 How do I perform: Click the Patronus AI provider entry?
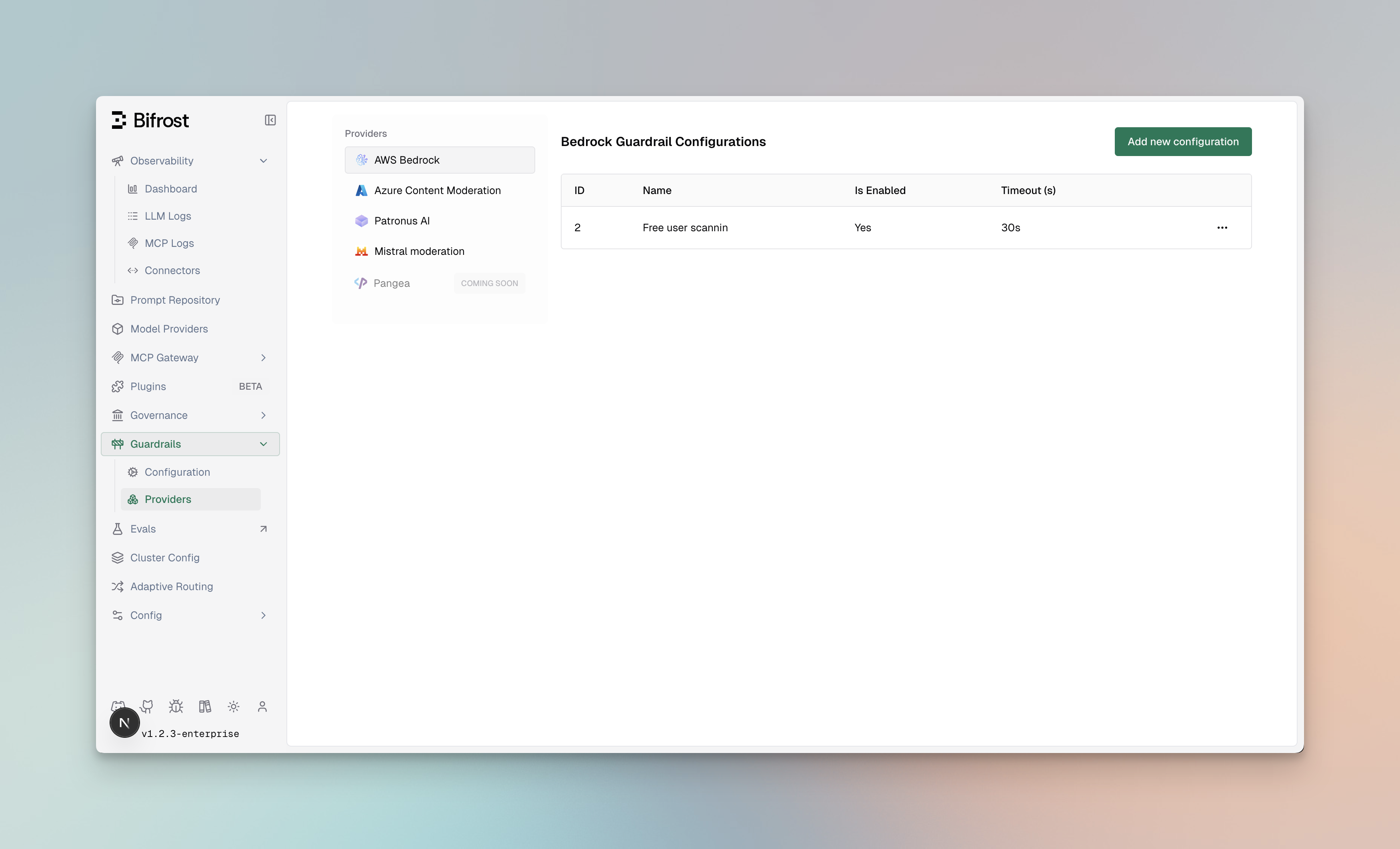coord(402,220)
